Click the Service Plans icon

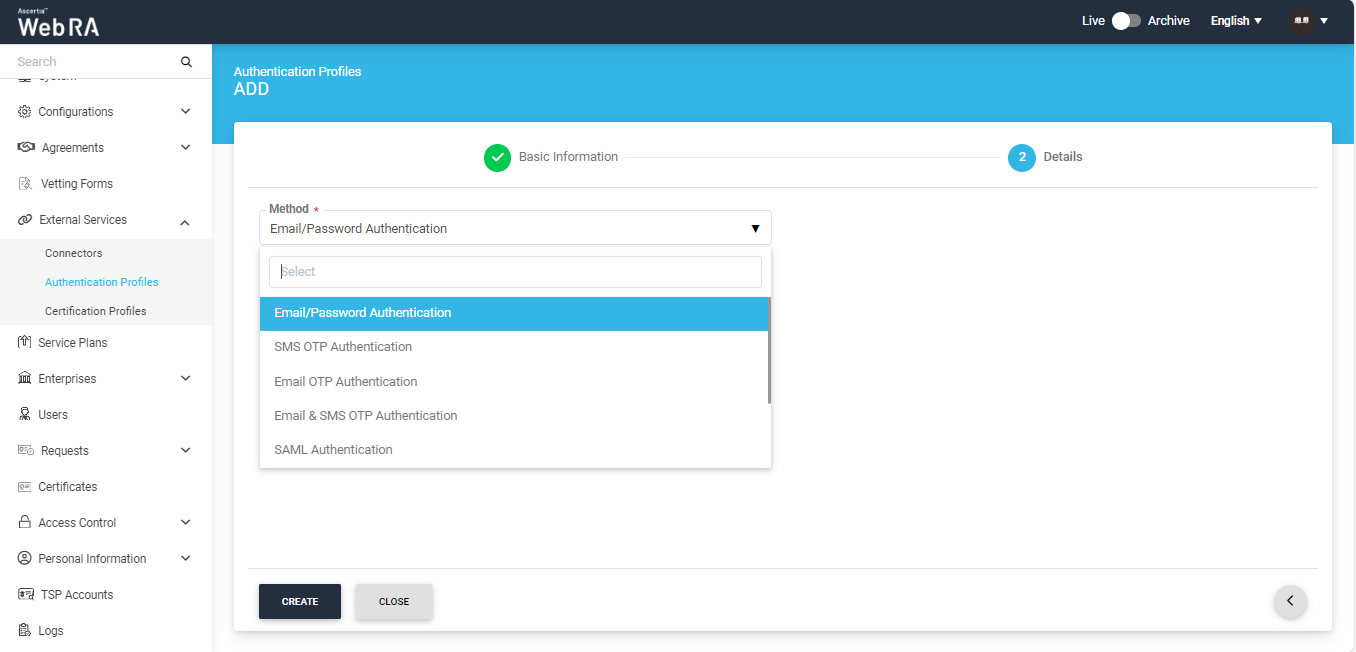click(25, 343)
